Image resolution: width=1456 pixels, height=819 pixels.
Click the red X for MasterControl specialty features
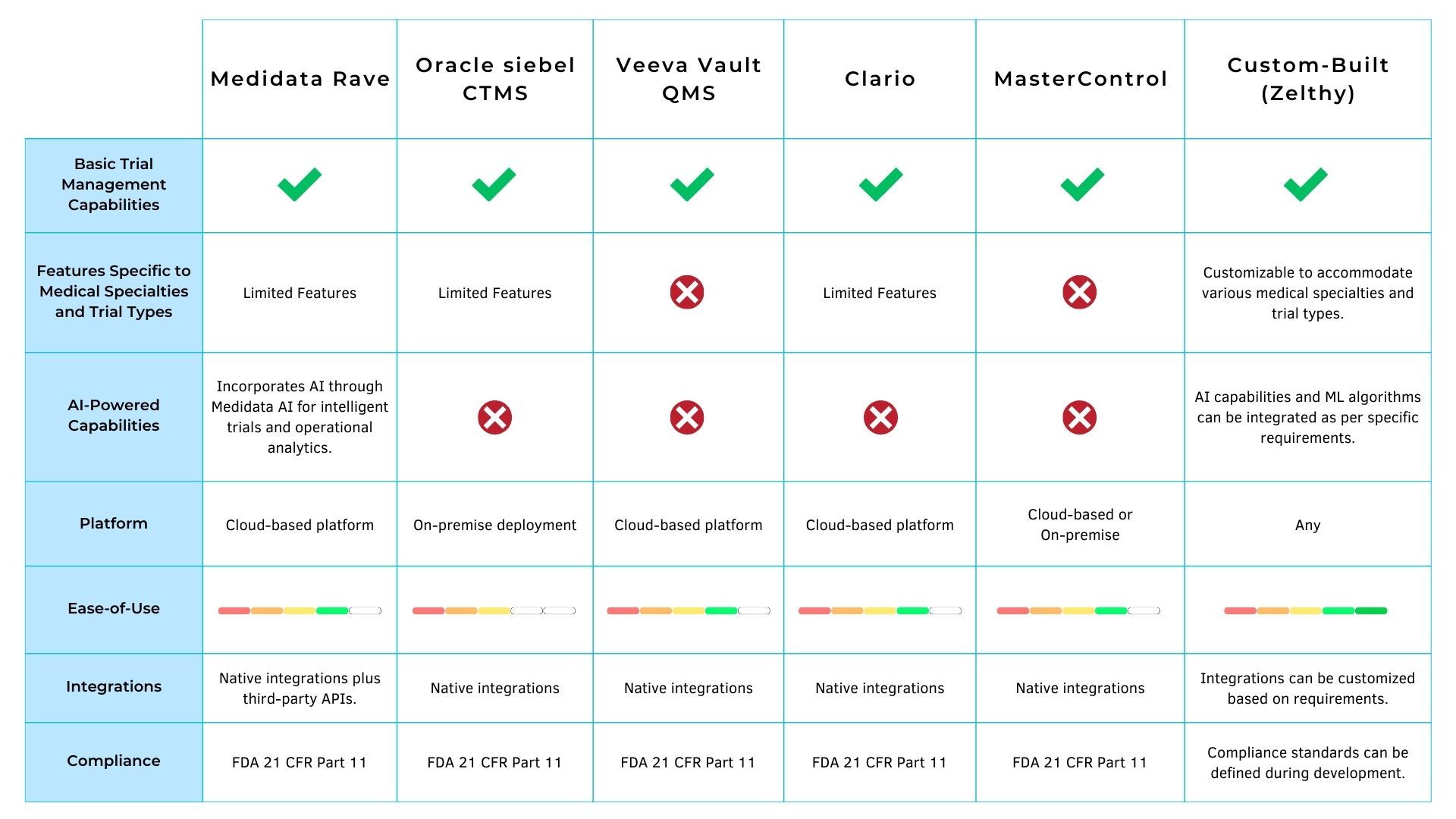coord(1080,292)
